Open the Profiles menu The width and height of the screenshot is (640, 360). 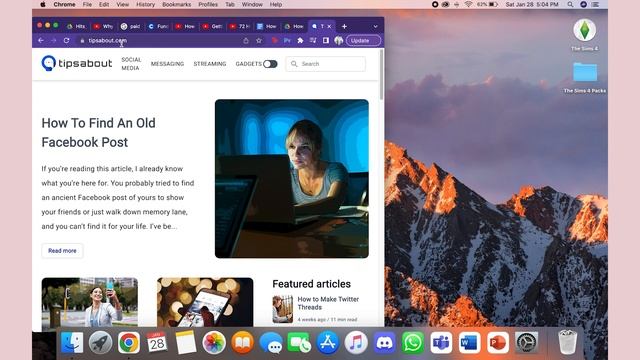[208, 4]
